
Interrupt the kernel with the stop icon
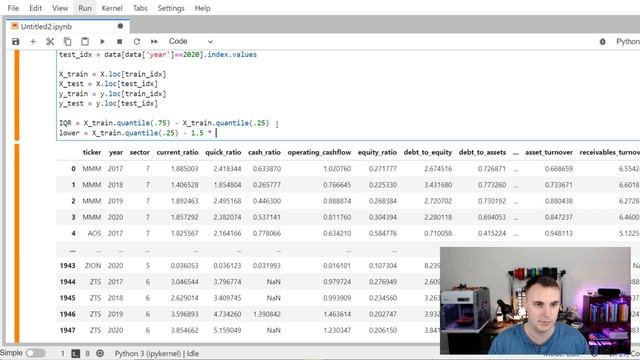click(119, 42)
